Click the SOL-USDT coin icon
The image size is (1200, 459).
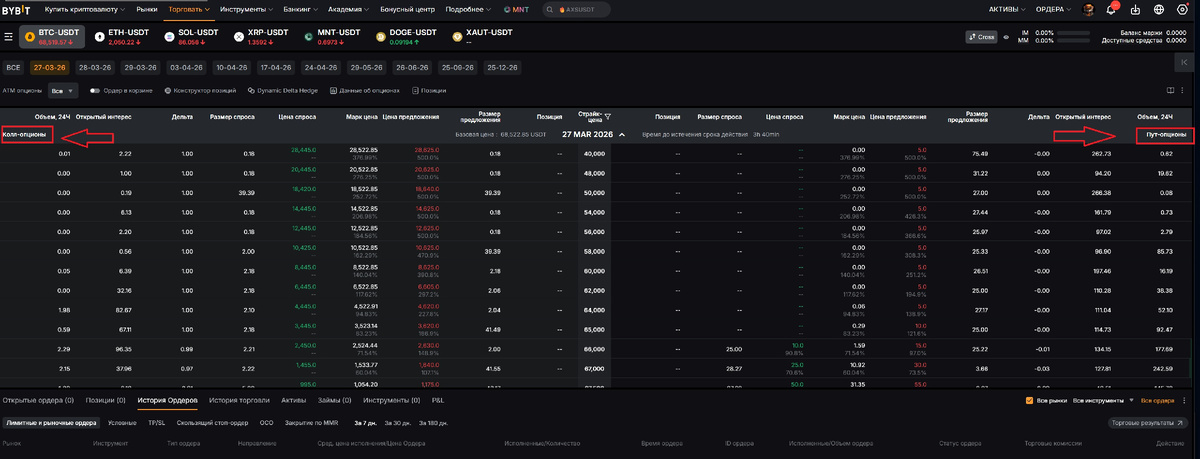coord(169,36)
